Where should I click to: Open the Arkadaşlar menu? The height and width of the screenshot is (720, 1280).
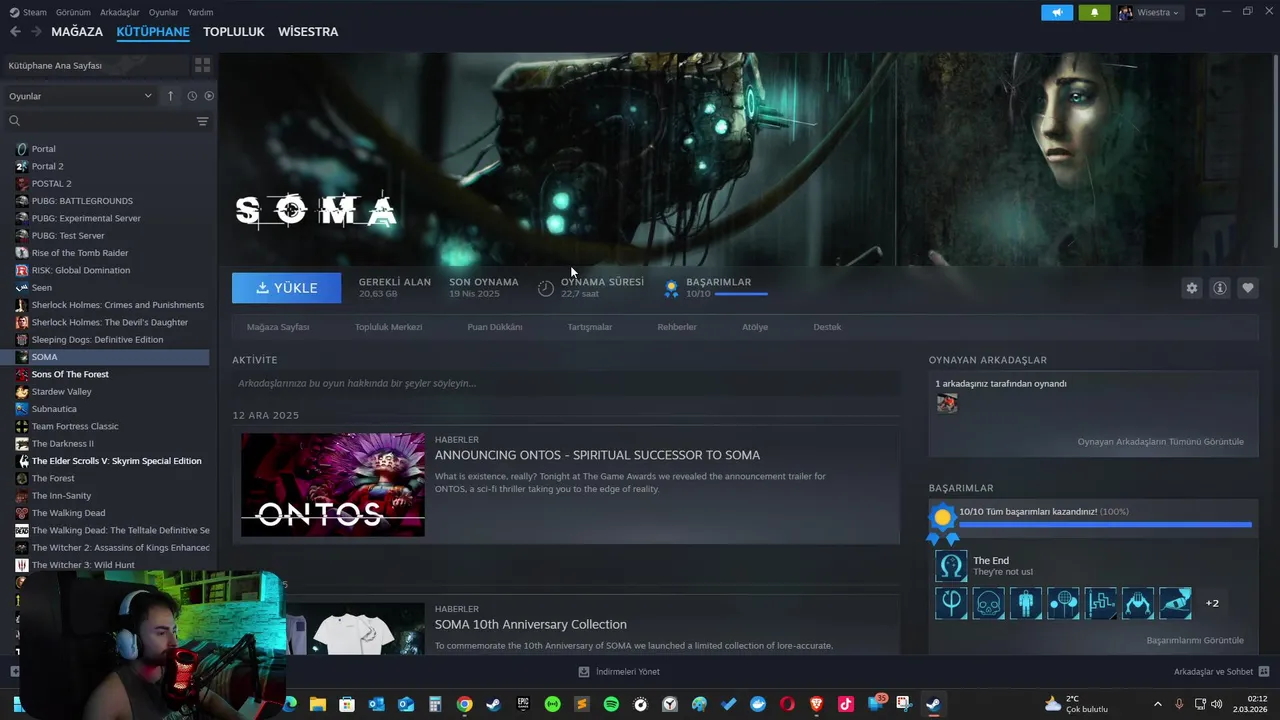click(x=120, y=12)
